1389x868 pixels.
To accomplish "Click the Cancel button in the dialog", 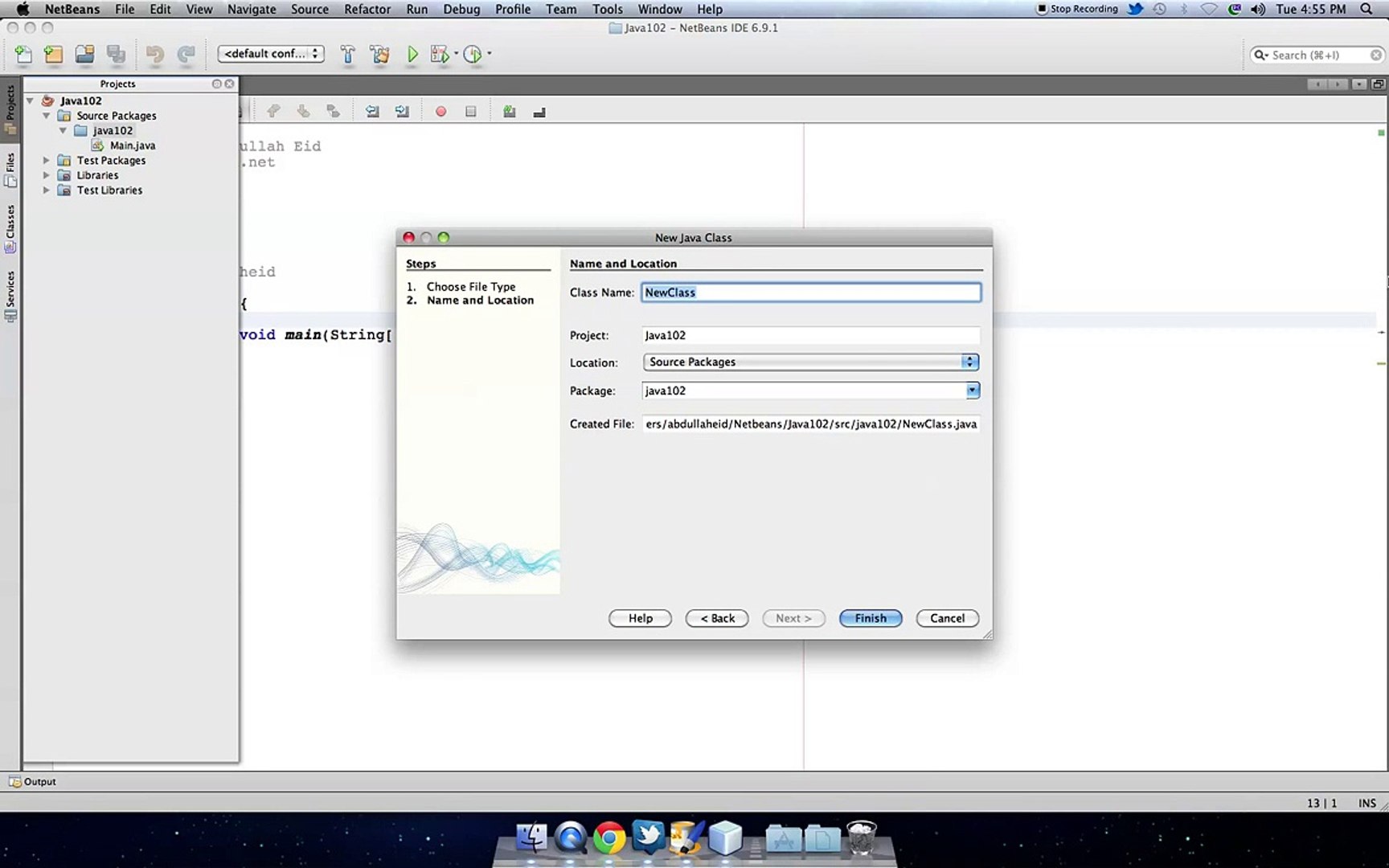I will pos(948,618).
